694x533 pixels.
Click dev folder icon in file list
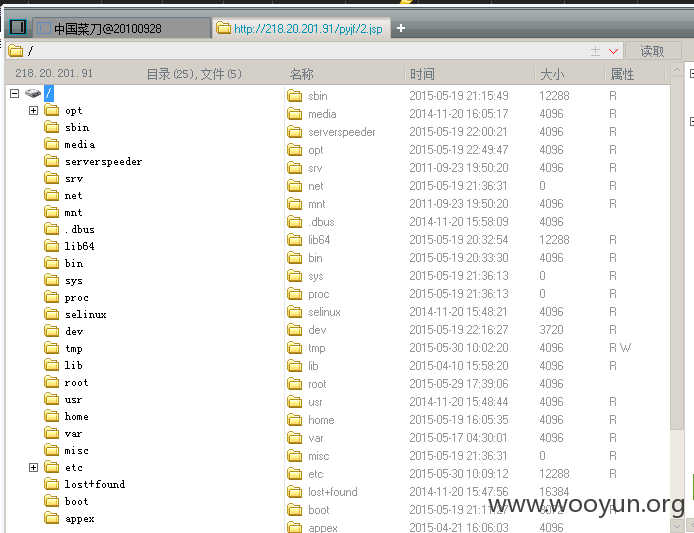(295, 330)
